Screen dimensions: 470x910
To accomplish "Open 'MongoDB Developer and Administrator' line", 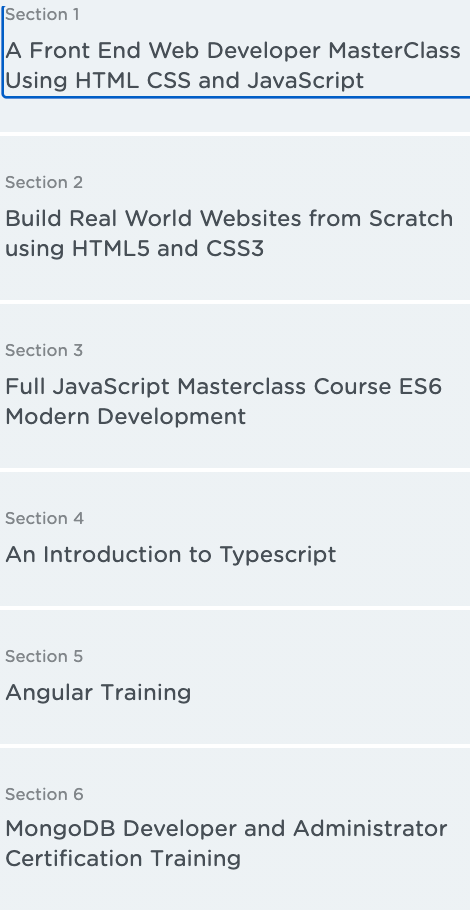I will click(x=226, y=829).
